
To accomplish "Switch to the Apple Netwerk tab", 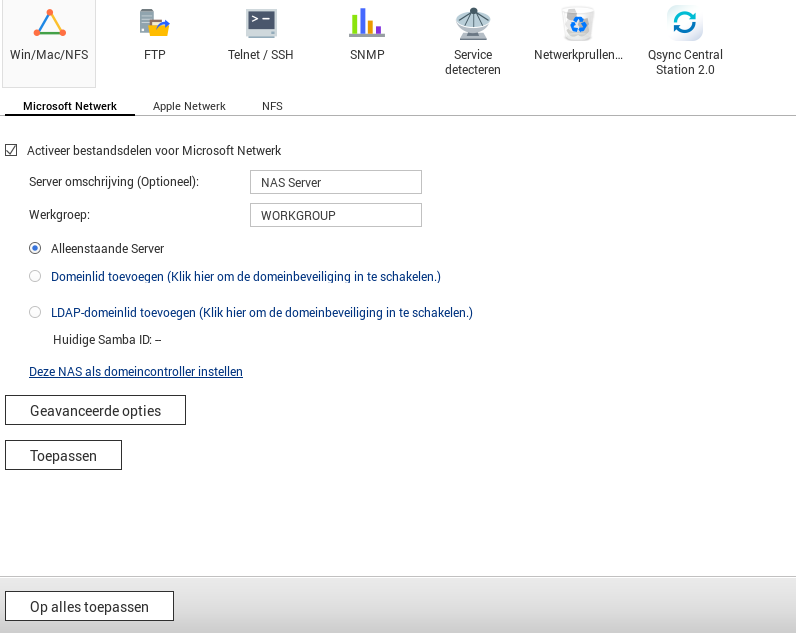I will pos(189,106).
